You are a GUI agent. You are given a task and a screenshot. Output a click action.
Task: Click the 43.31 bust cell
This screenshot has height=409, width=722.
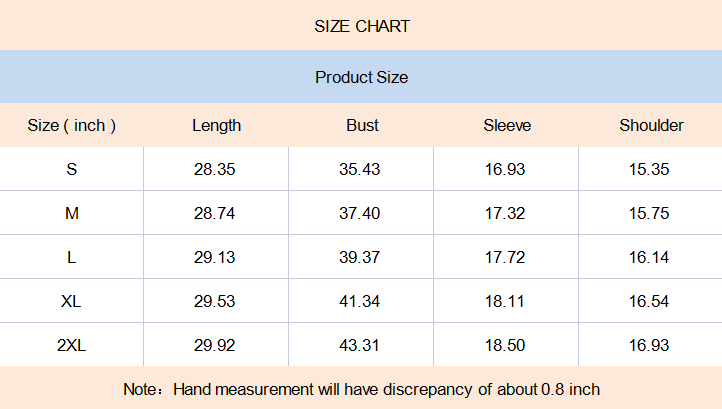(x=360, y=345)
